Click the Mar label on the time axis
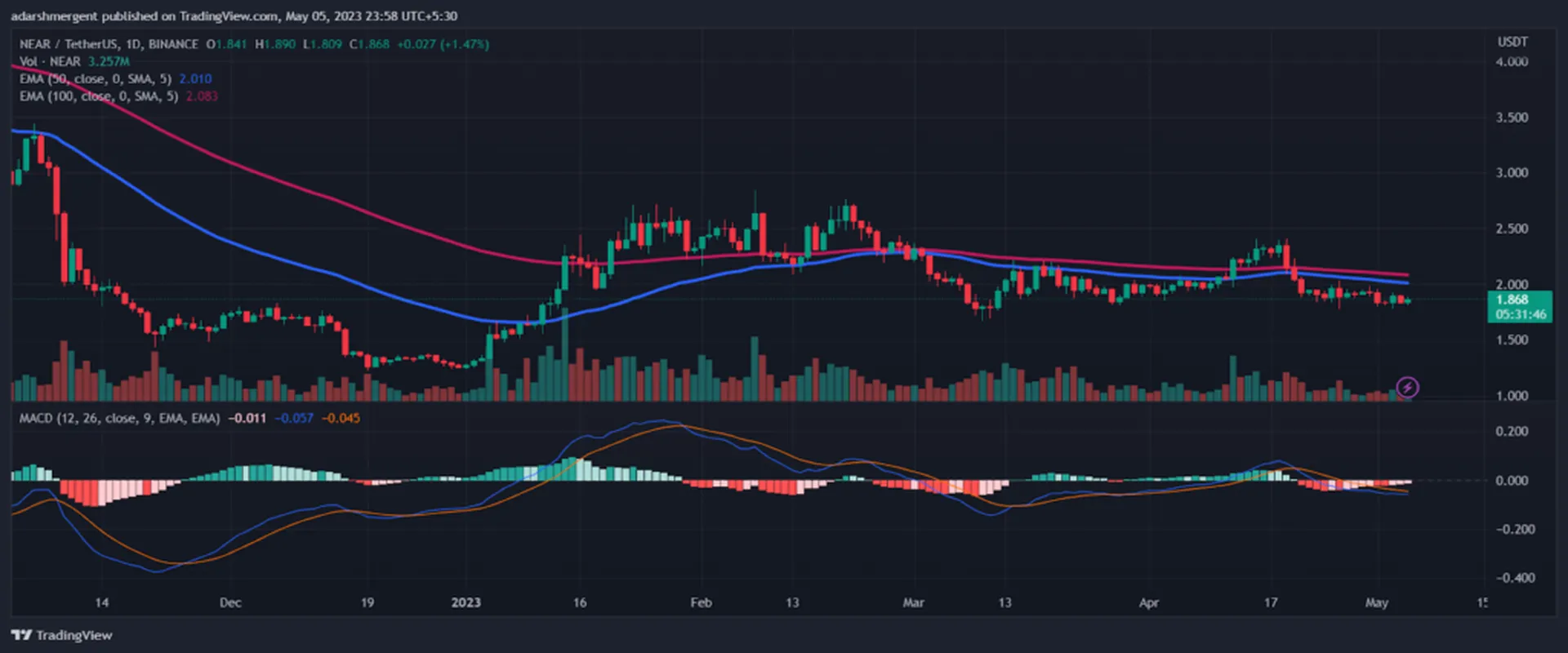This screenshot has height=653, width=1568. [913, 602]
